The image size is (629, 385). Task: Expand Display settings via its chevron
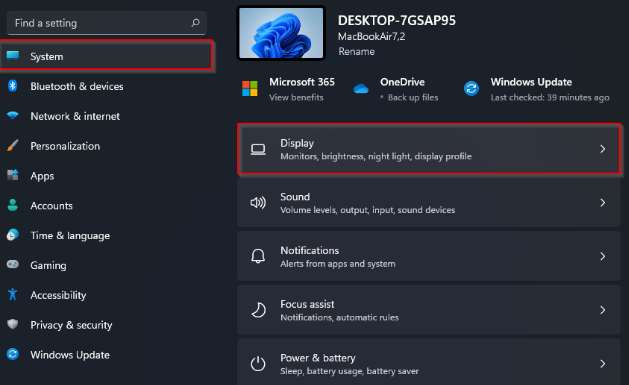click(603, 149)
